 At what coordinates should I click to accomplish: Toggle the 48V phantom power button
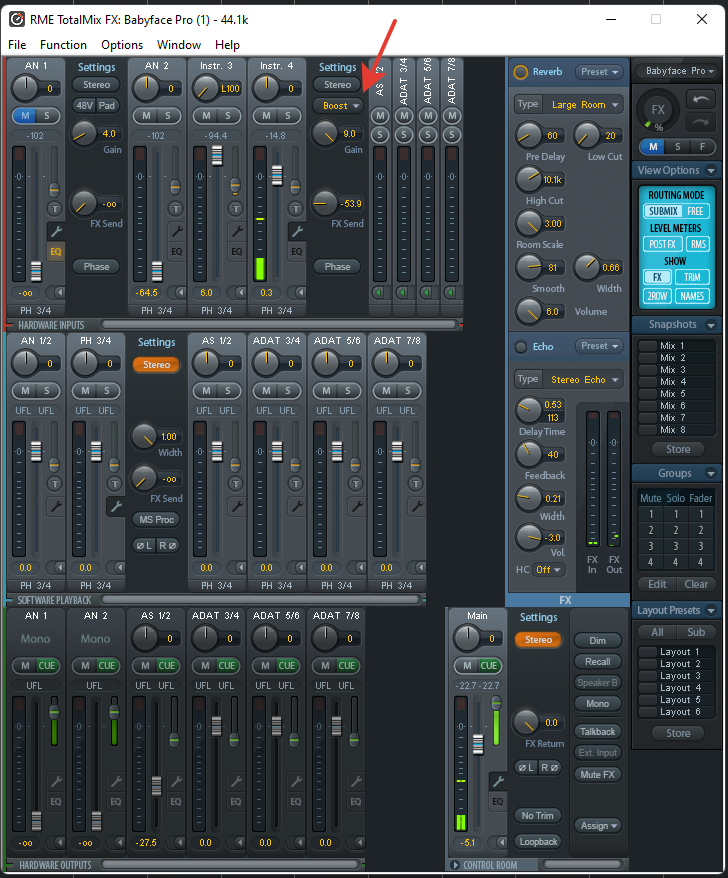pos(85,105)
